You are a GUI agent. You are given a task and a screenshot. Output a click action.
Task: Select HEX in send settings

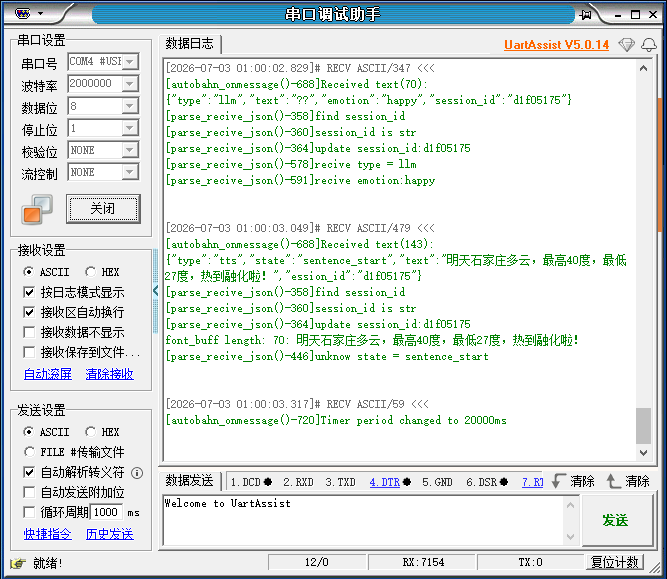click(102, 432)
